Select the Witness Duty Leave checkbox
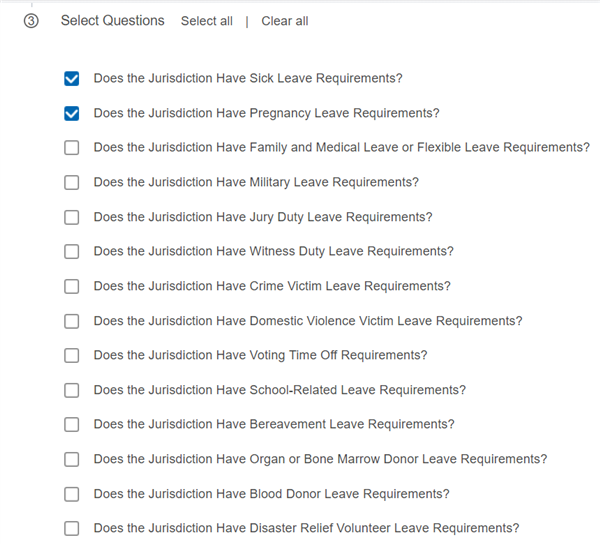The image size is (600, 544). [x=72, y=252]
